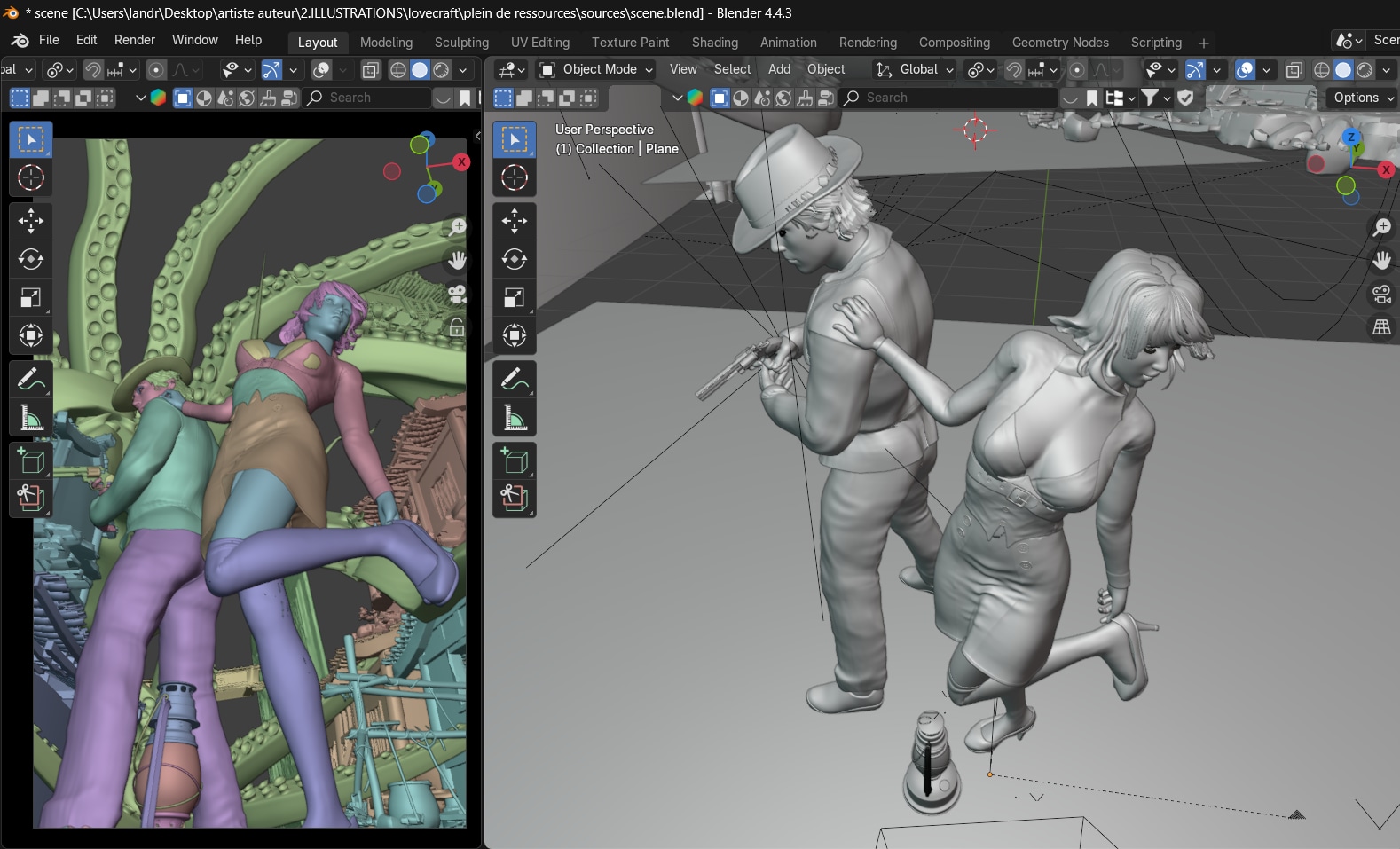
Task: Switch right viewport to material preview shading
Action: pyautogui.click(x=1365, y=69)
